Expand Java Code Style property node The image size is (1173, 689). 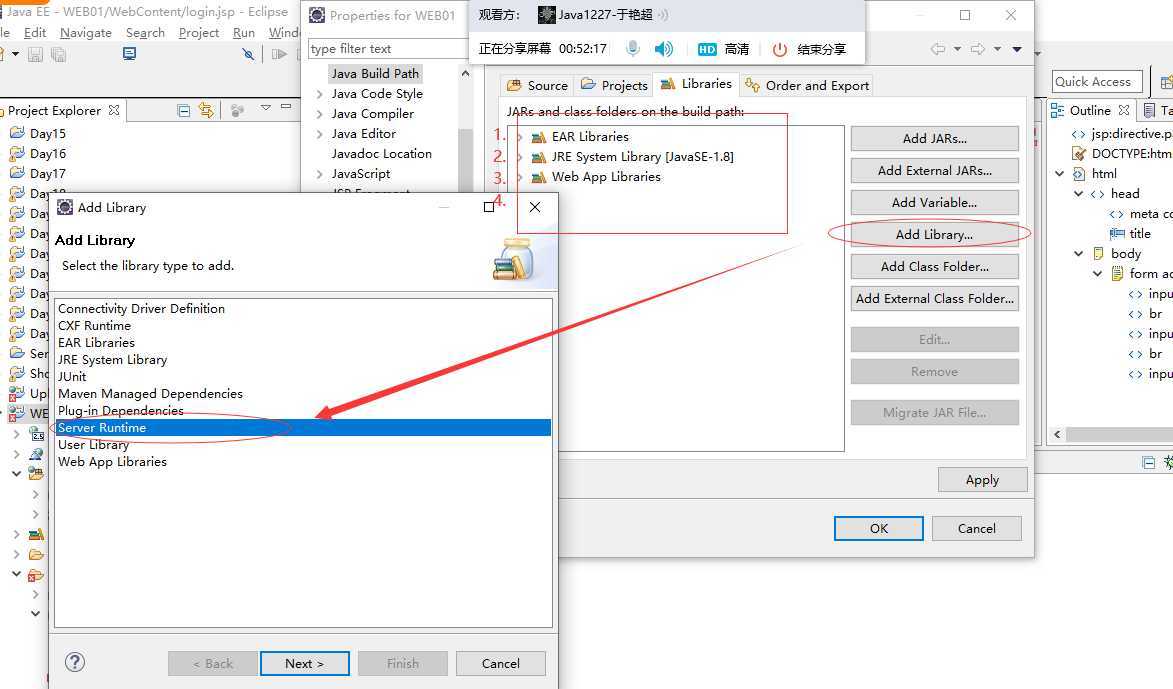click(x=320, y=94)
